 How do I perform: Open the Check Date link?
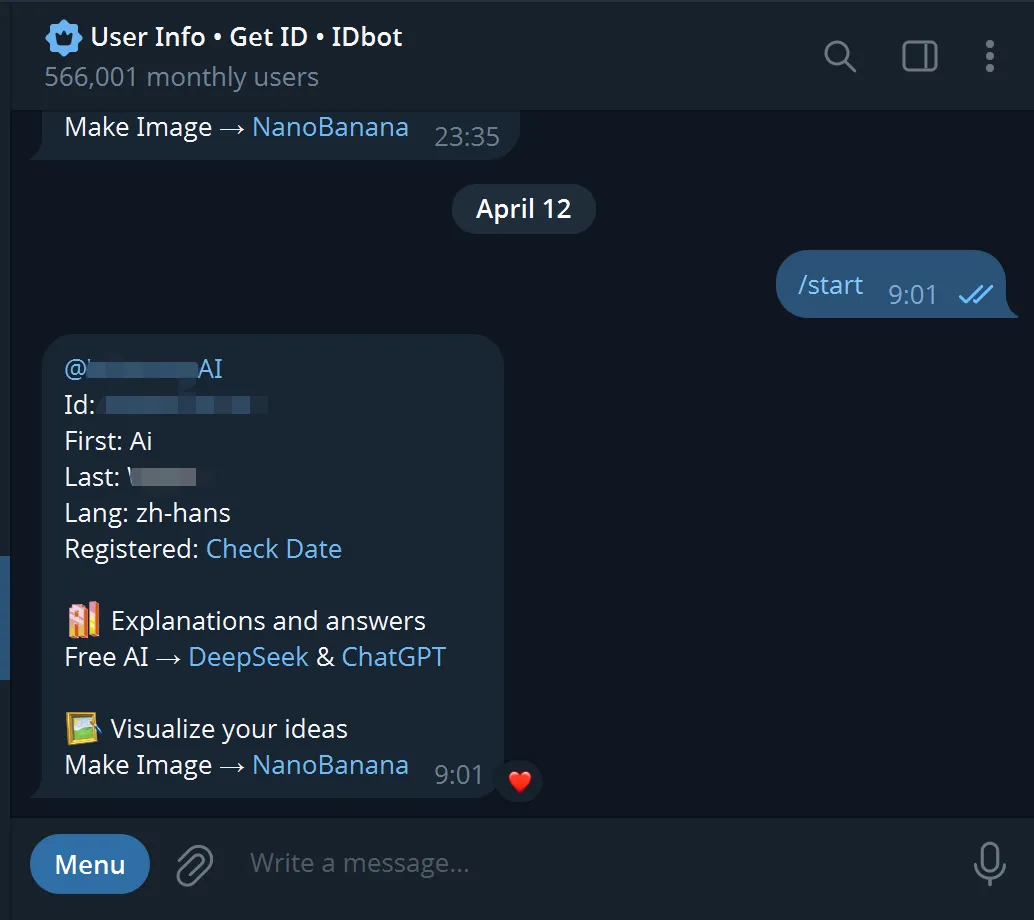click(273, 549)
